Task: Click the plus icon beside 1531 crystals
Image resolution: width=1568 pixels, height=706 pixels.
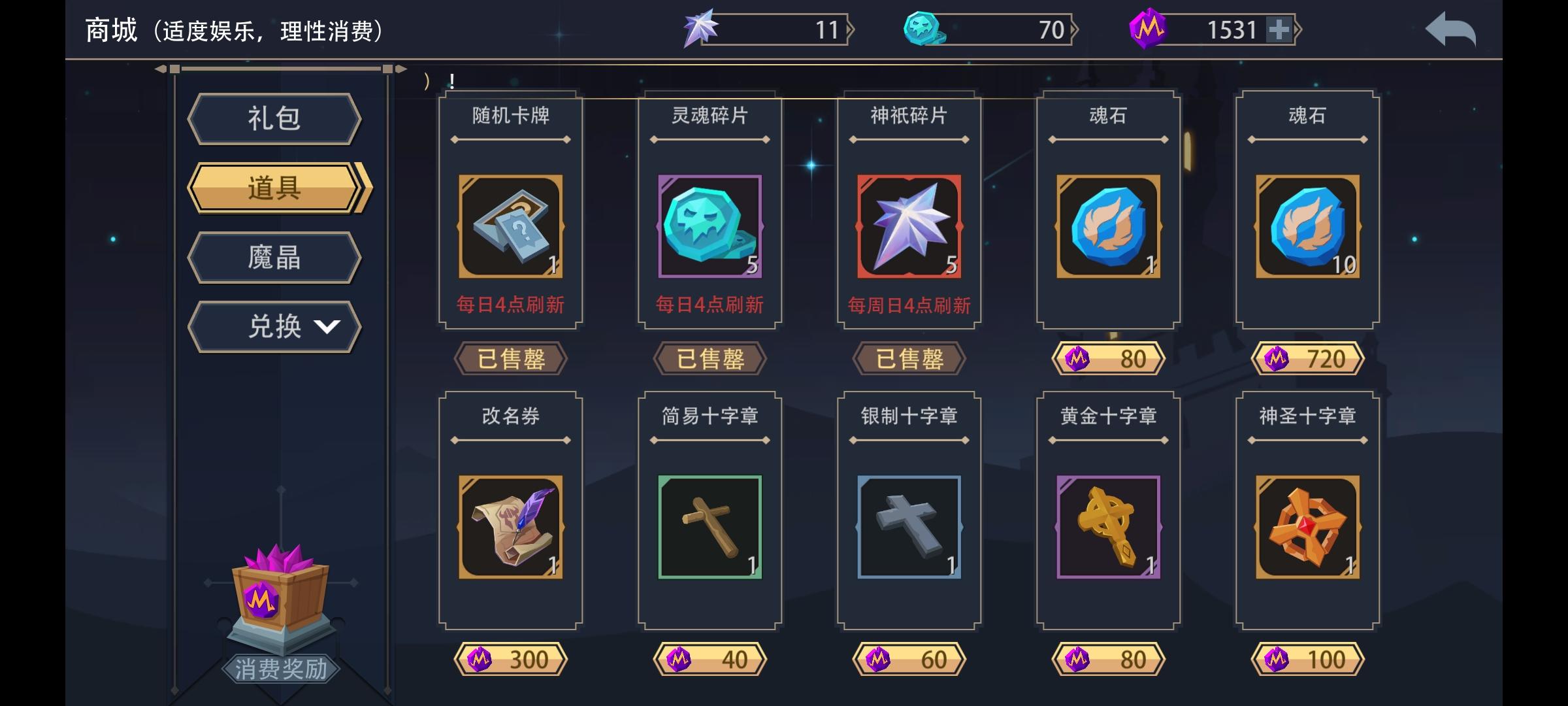Action: click(1278, 30)
